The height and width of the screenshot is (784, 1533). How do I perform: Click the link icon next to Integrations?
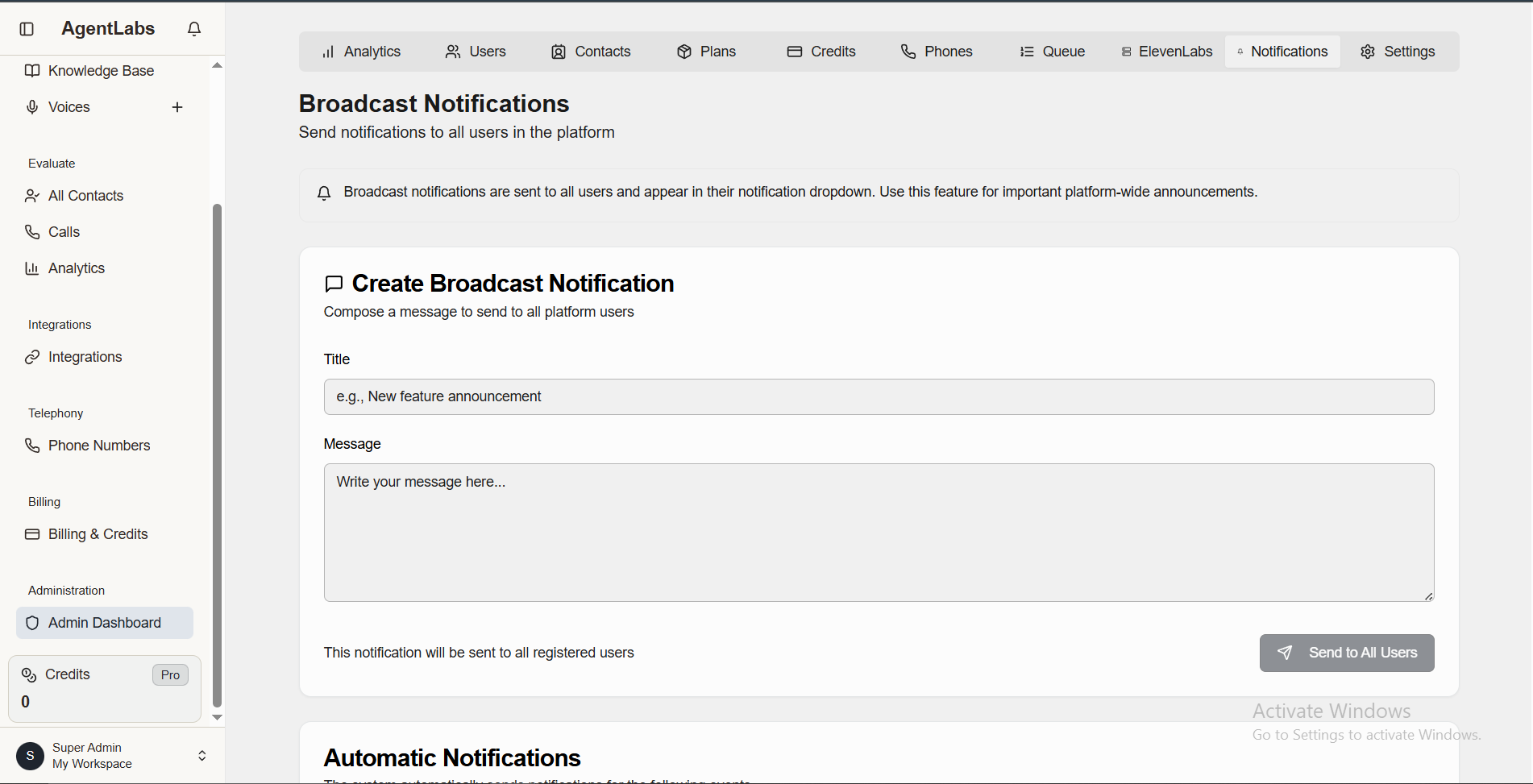[x=31, y=356]
